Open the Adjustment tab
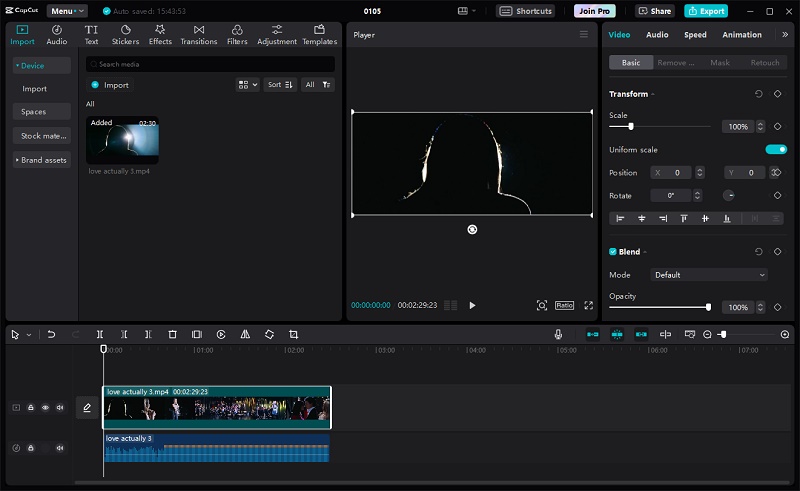The image size is (800, 491). [x=277, y=35]
